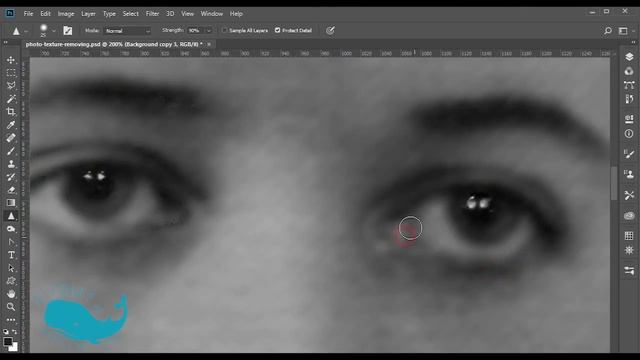Open the Brush Preset picker arrow

tap(53, 31)
